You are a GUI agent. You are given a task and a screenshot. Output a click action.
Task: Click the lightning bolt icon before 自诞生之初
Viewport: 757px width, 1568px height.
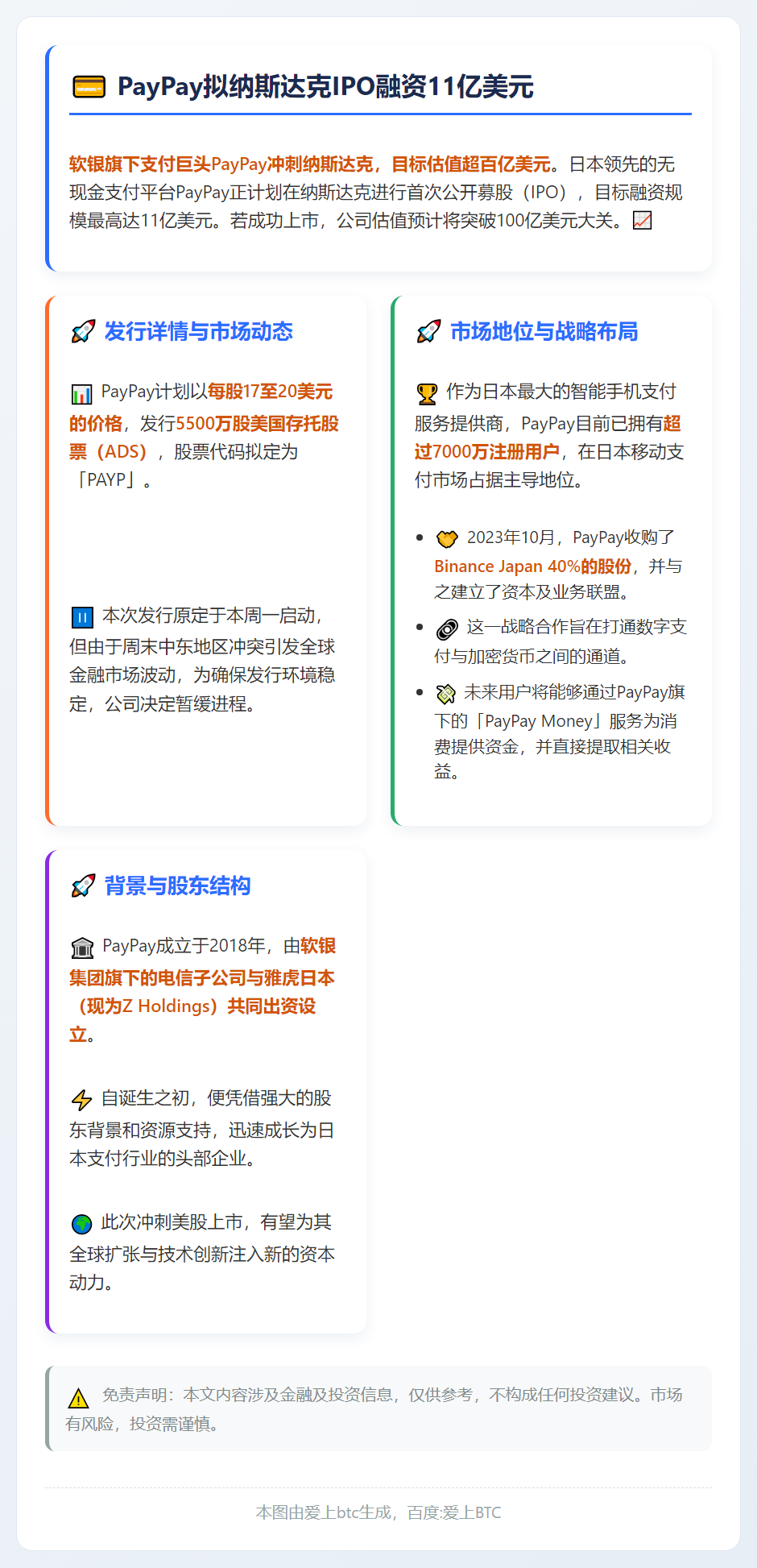(x=82, y=1100)
